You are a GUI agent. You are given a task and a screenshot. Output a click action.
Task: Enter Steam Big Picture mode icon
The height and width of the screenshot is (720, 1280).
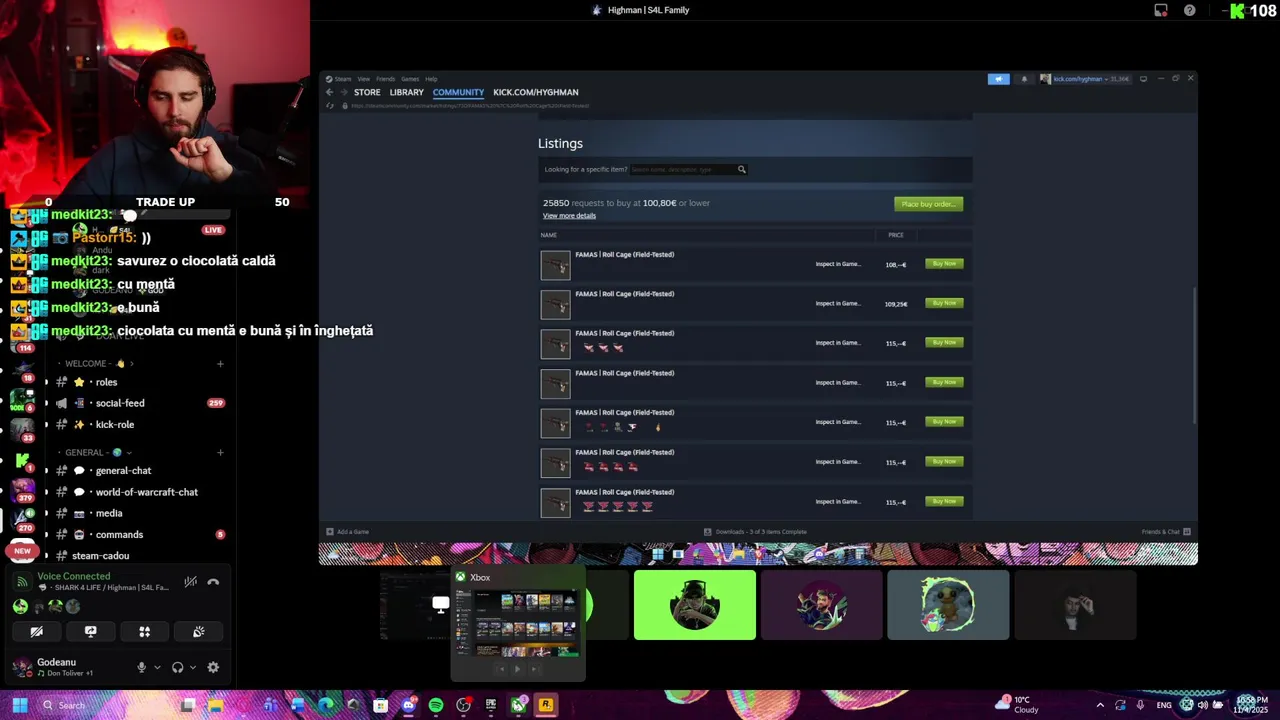(x=1143, y=79)
